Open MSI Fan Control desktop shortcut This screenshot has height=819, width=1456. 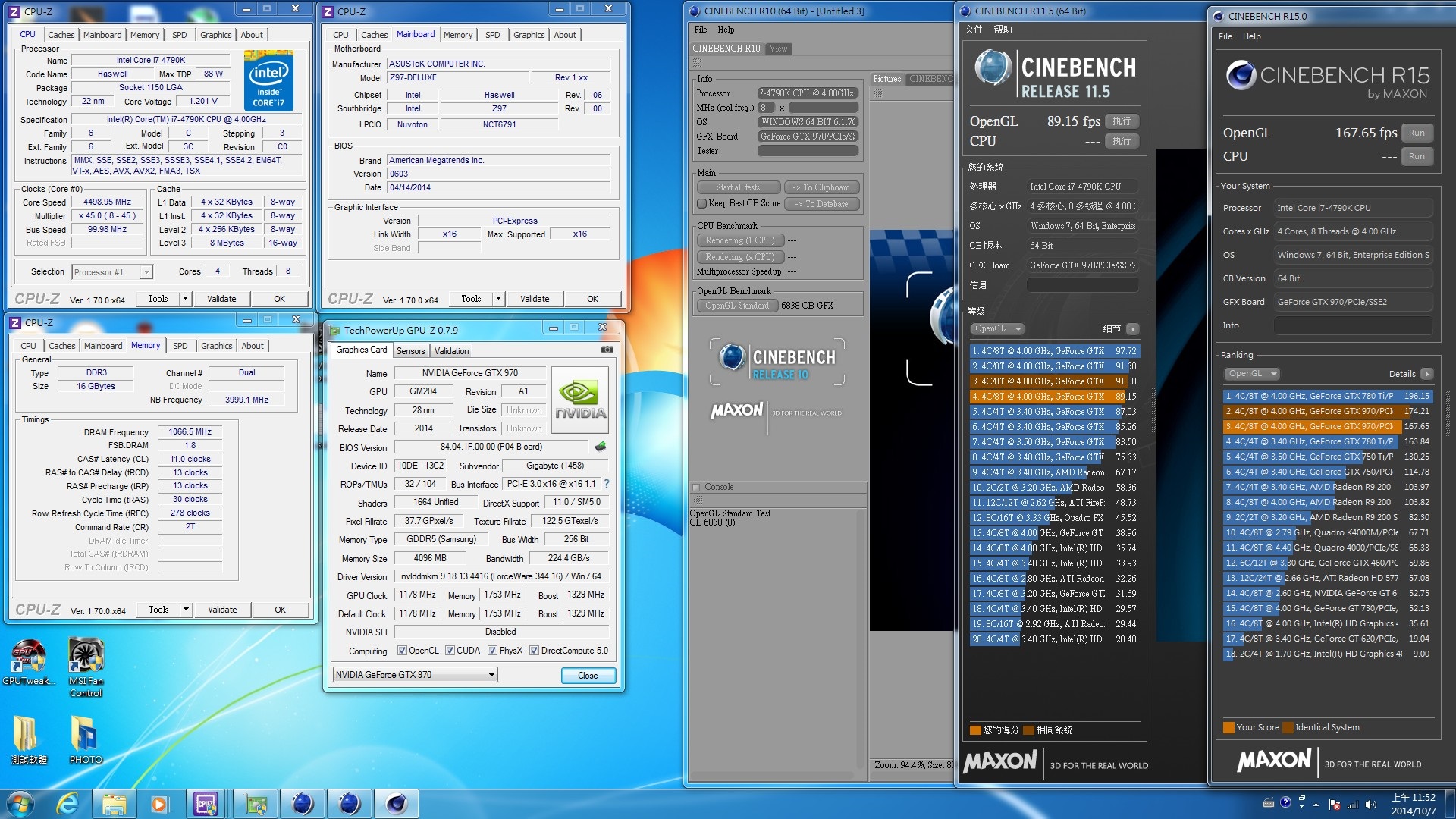click(x=86, y=667)
